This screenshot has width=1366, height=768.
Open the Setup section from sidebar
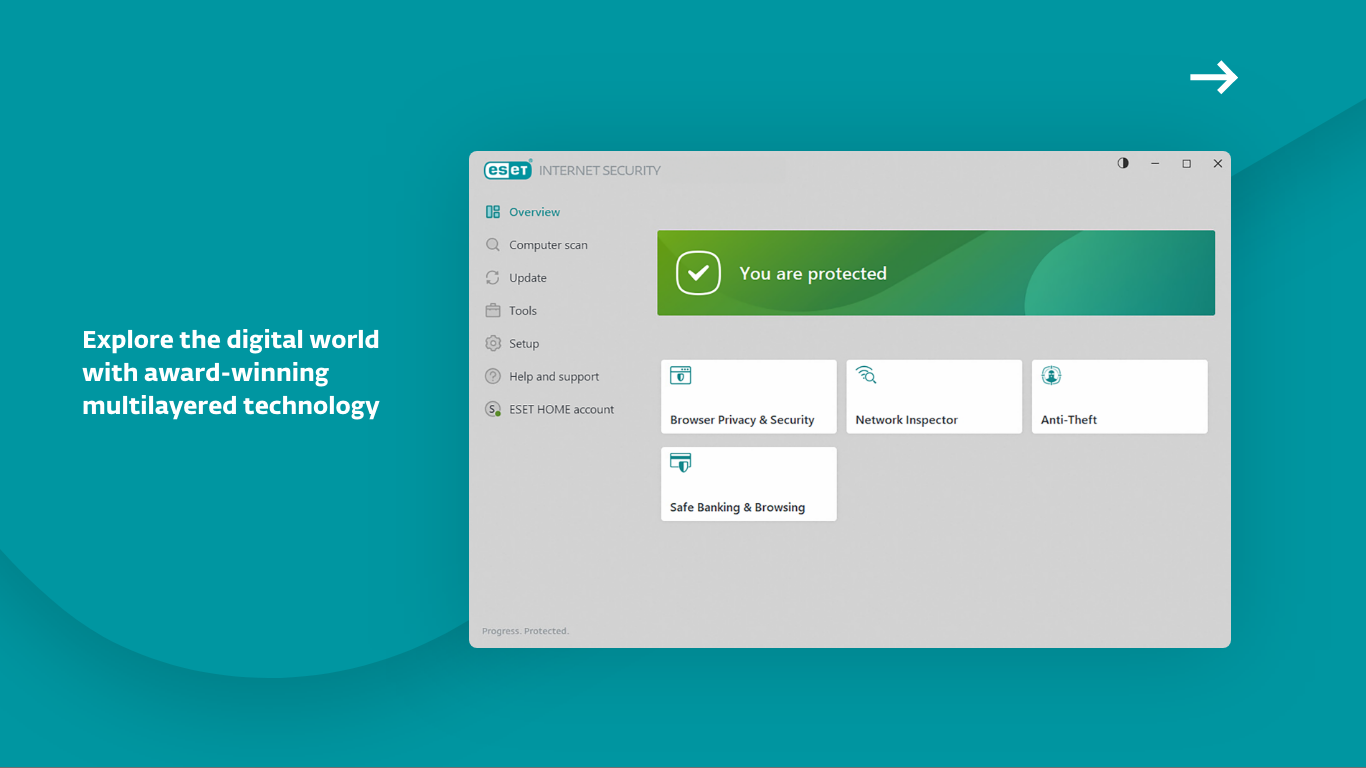tap(524, 343)
